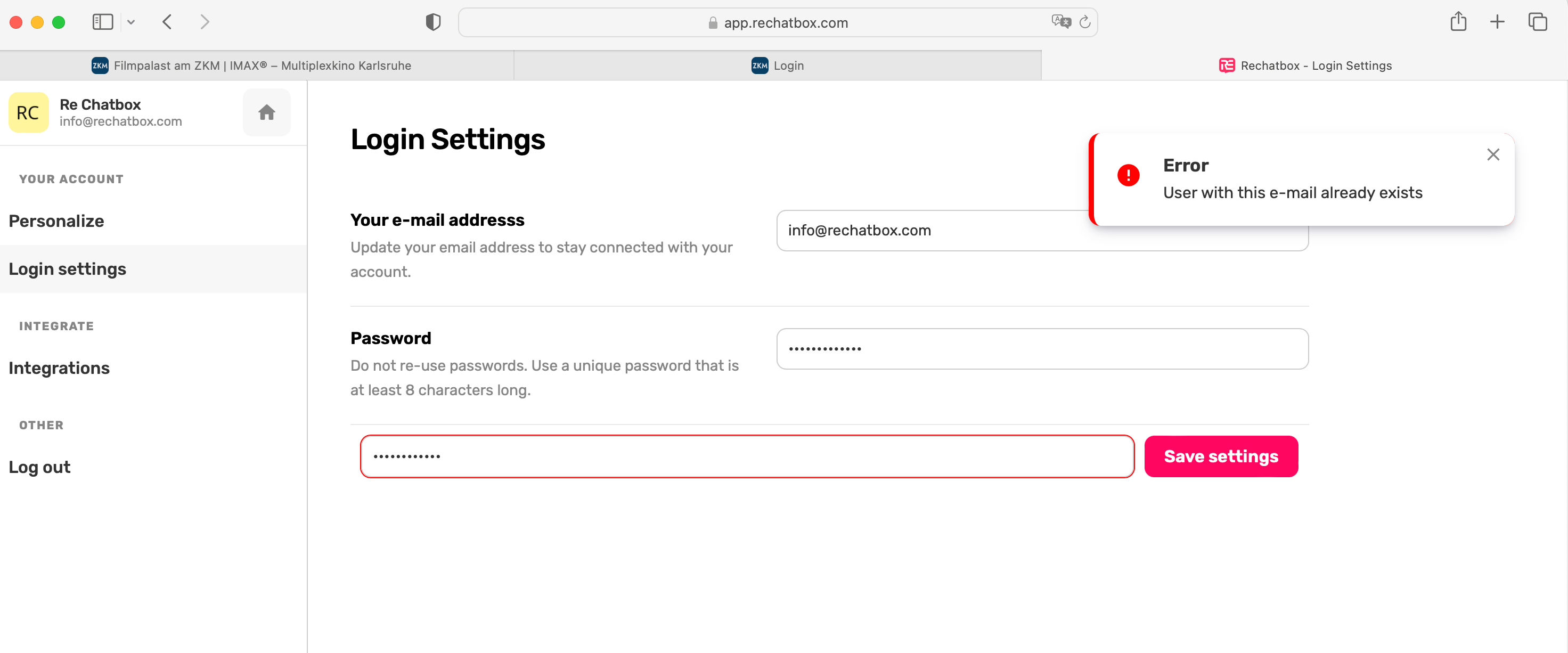Open a new tab with plus icon
This screenshot has width=1568, height=653.
point(1497,22)
